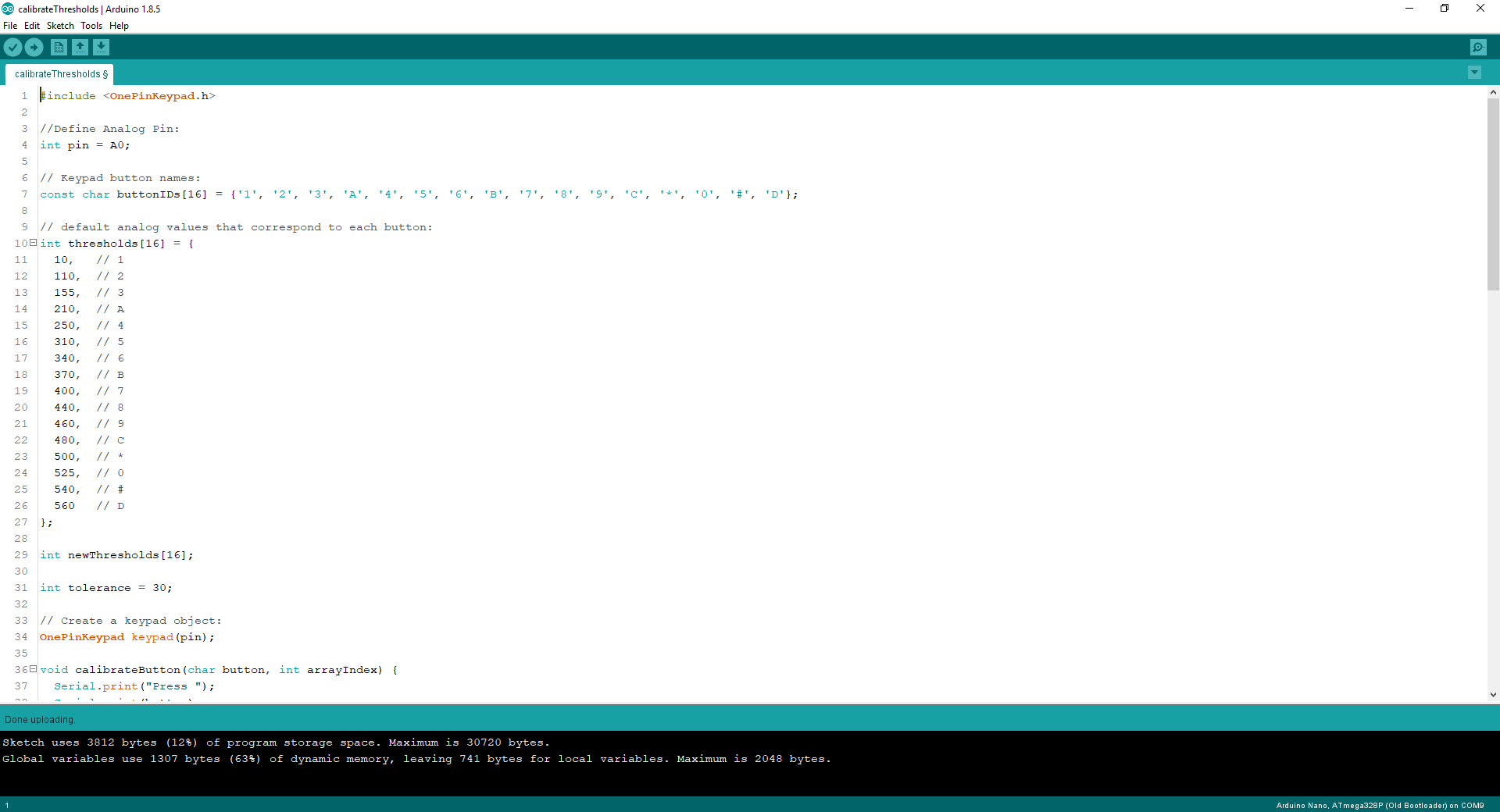Image resolution: width=1500 pixels, height=812 pixels.
Task: Collapse the calibrateButton function fold marker
Action: pos(33,669)
